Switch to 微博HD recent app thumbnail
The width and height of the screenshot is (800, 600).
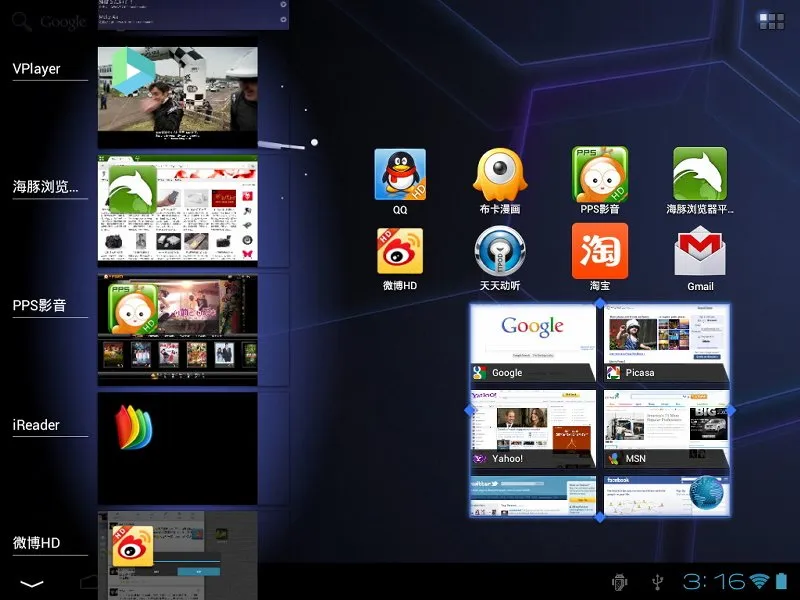point(178,556)
